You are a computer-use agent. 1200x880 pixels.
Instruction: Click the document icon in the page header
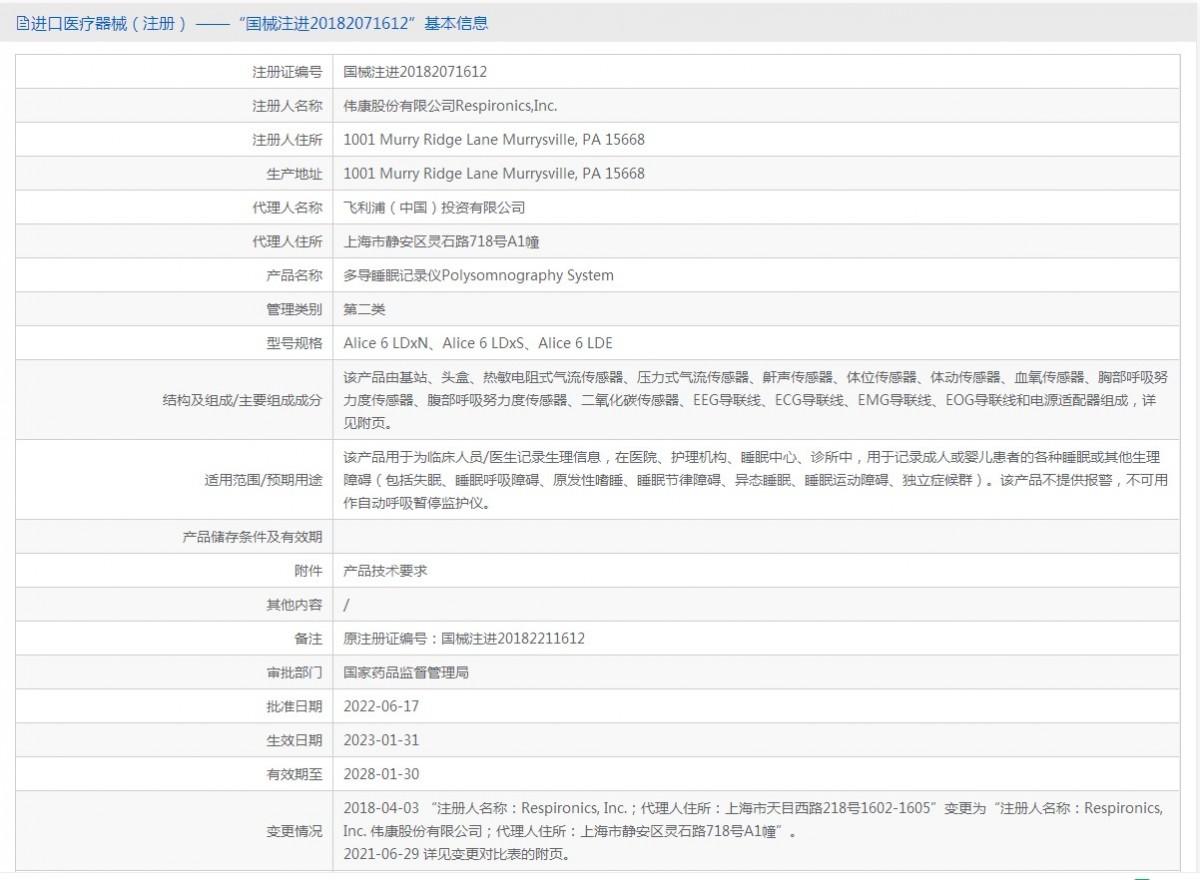point(23,23)
